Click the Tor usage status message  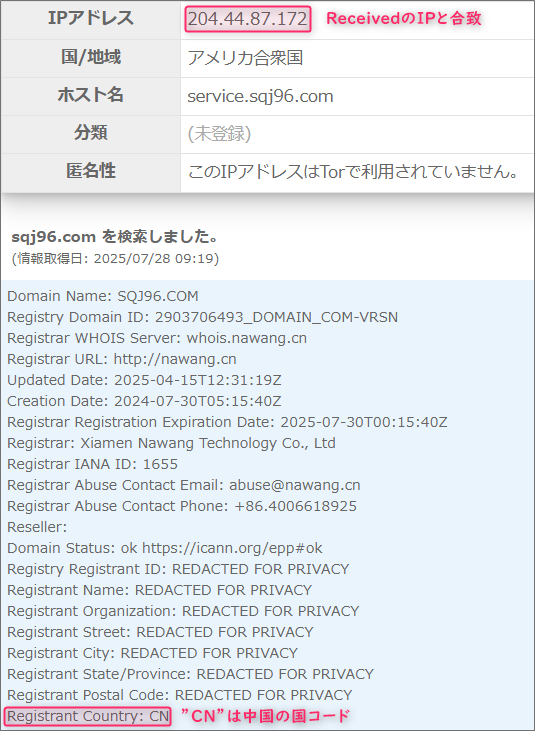tap(353, 172)
